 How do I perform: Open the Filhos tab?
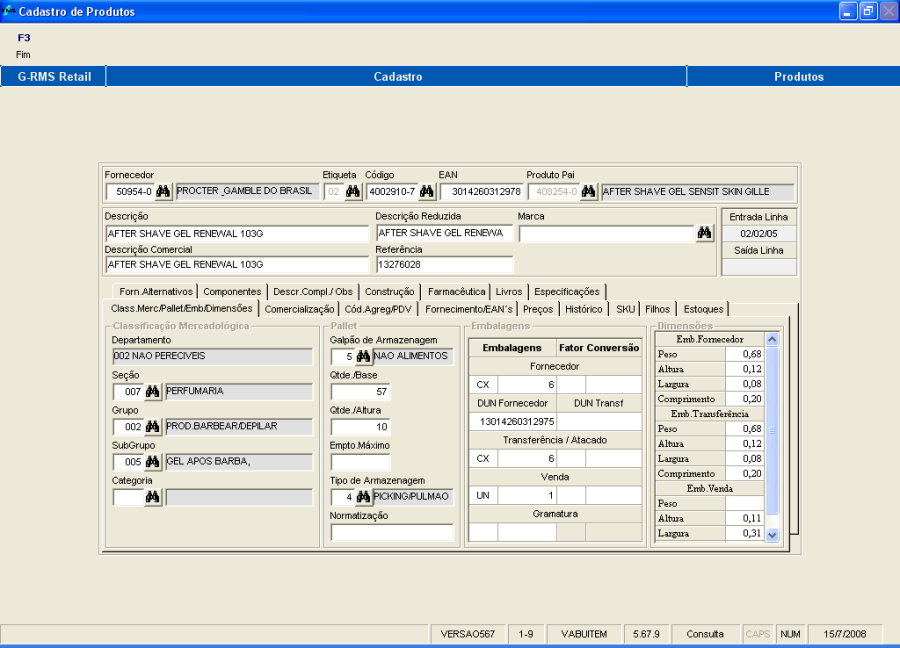point(657,309)
